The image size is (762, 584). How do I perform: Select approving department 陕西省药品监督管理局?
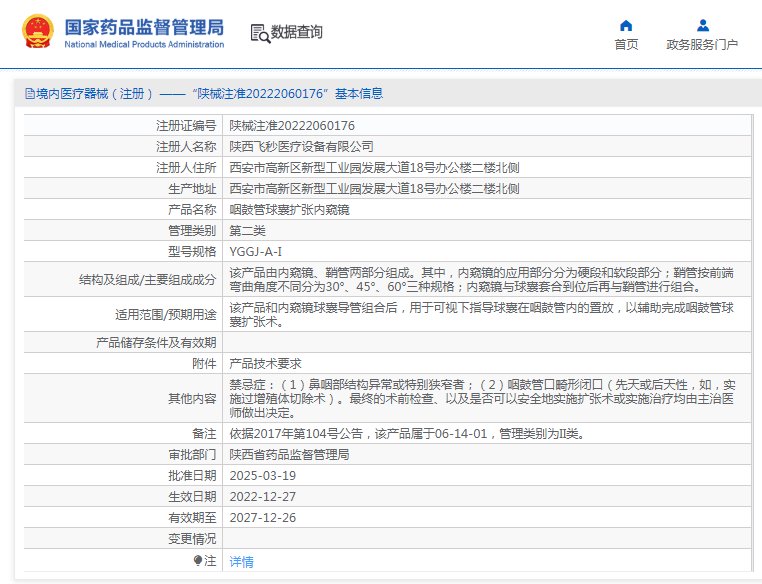289,454
